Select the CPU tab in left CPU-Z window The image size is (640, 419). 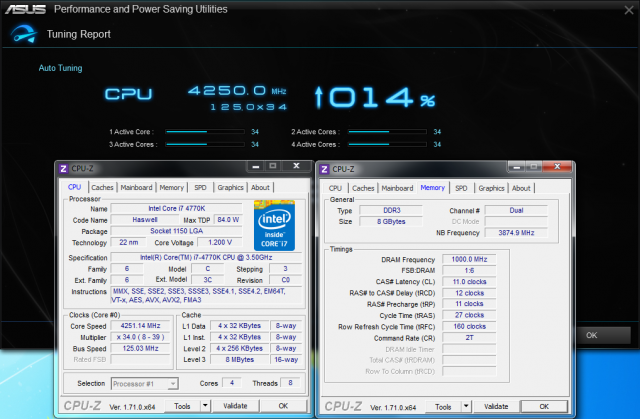coord(74,187)
